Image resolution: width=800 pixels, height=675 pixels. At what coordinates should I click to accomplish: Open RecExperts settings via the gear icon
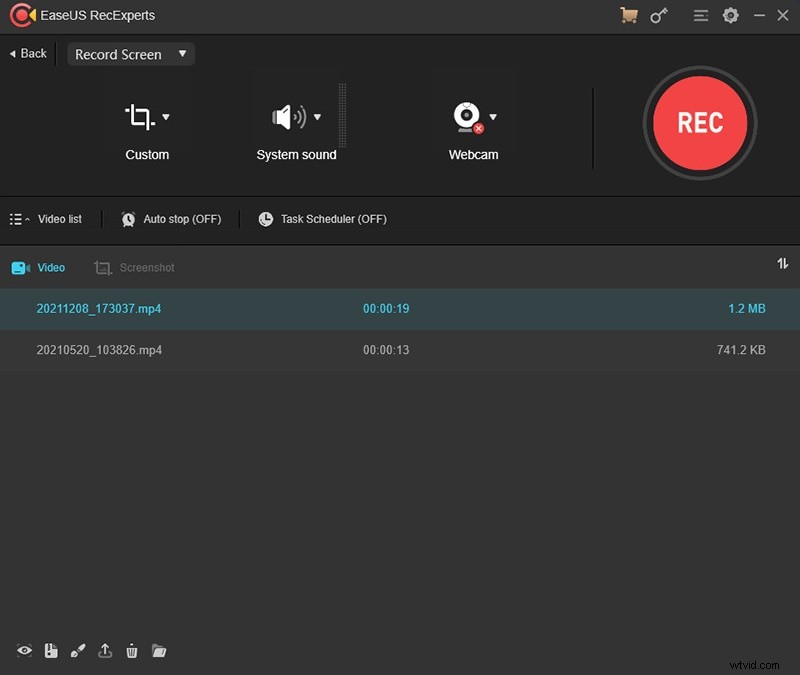(x=730, y=15)
